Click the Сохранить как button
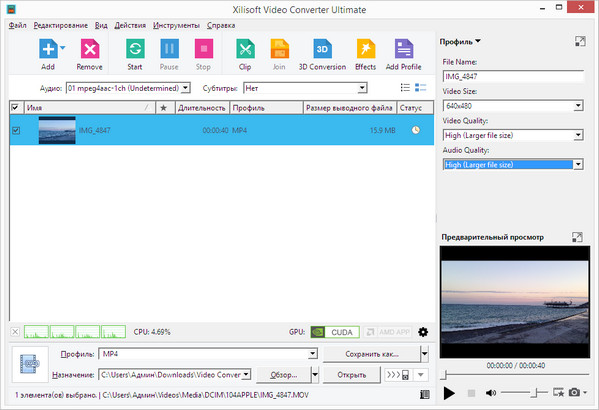Screen dimensions: 599x410 [372, 354]
